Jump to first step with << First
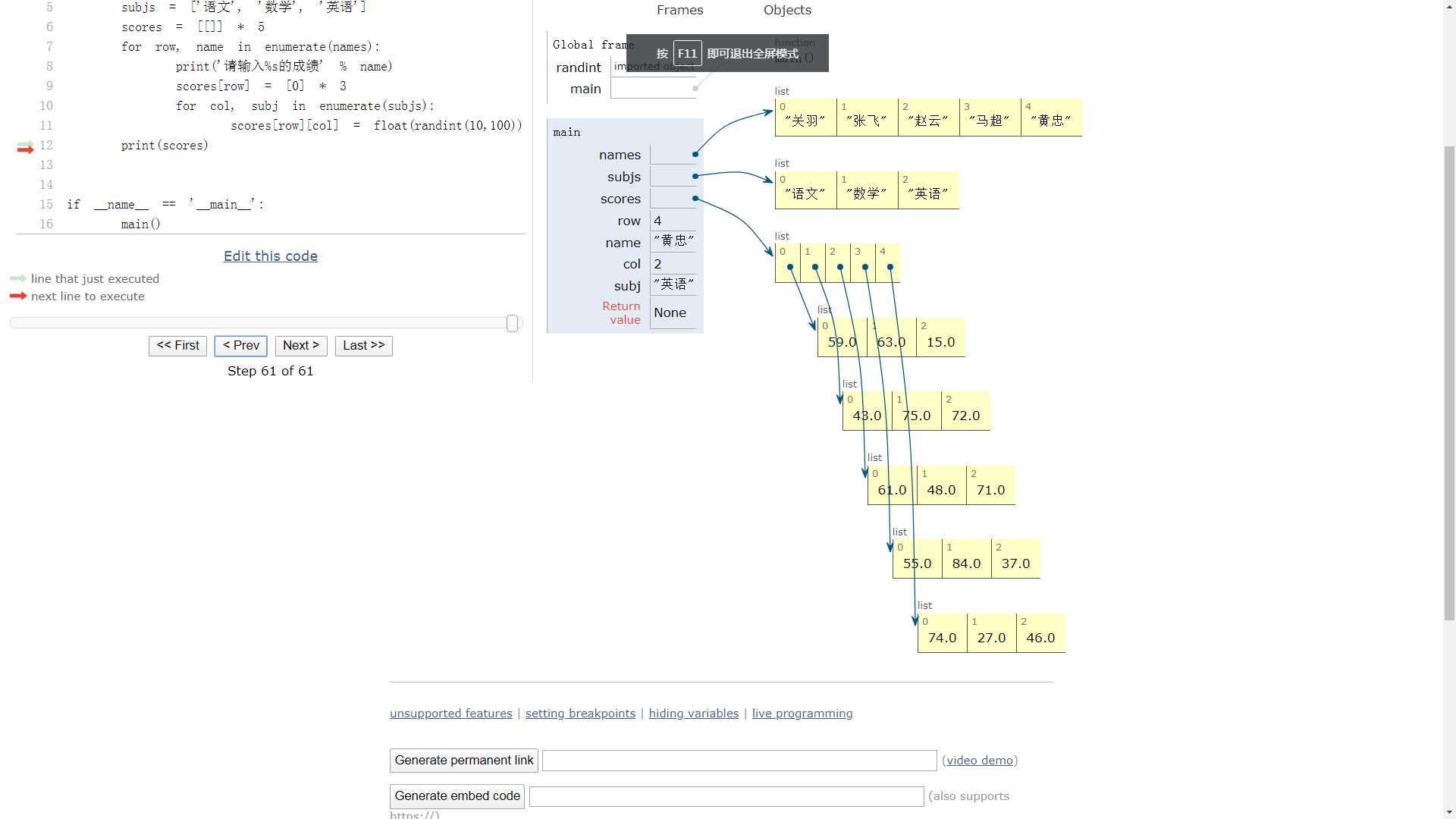1456x819 pixels. [177, 346]
